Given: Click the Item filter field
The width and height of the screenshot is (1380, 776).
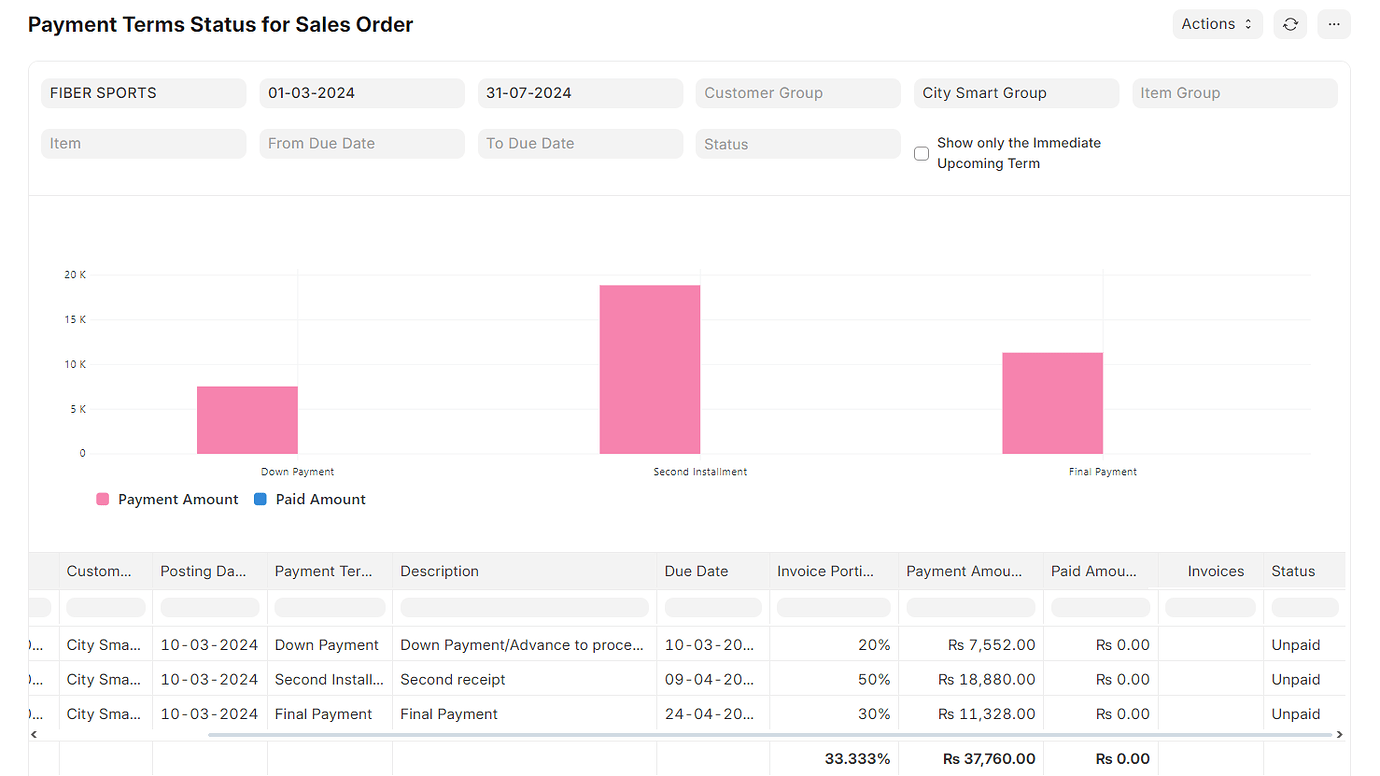Looking at the screenshot, I should point(144,143).
